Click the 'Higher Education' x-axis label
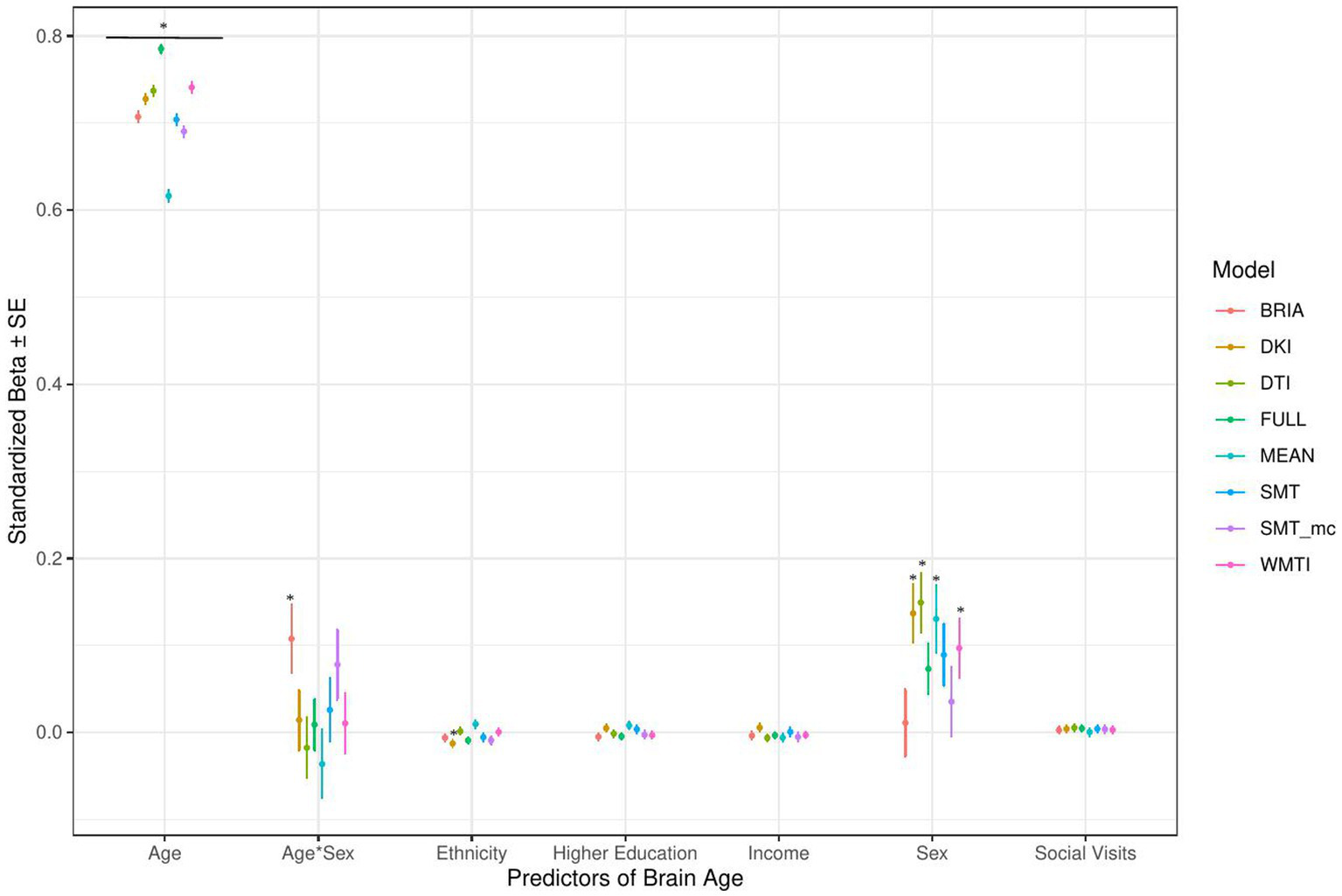The width and height of the screenshot is (1342, 896). (x=624, y=853)
